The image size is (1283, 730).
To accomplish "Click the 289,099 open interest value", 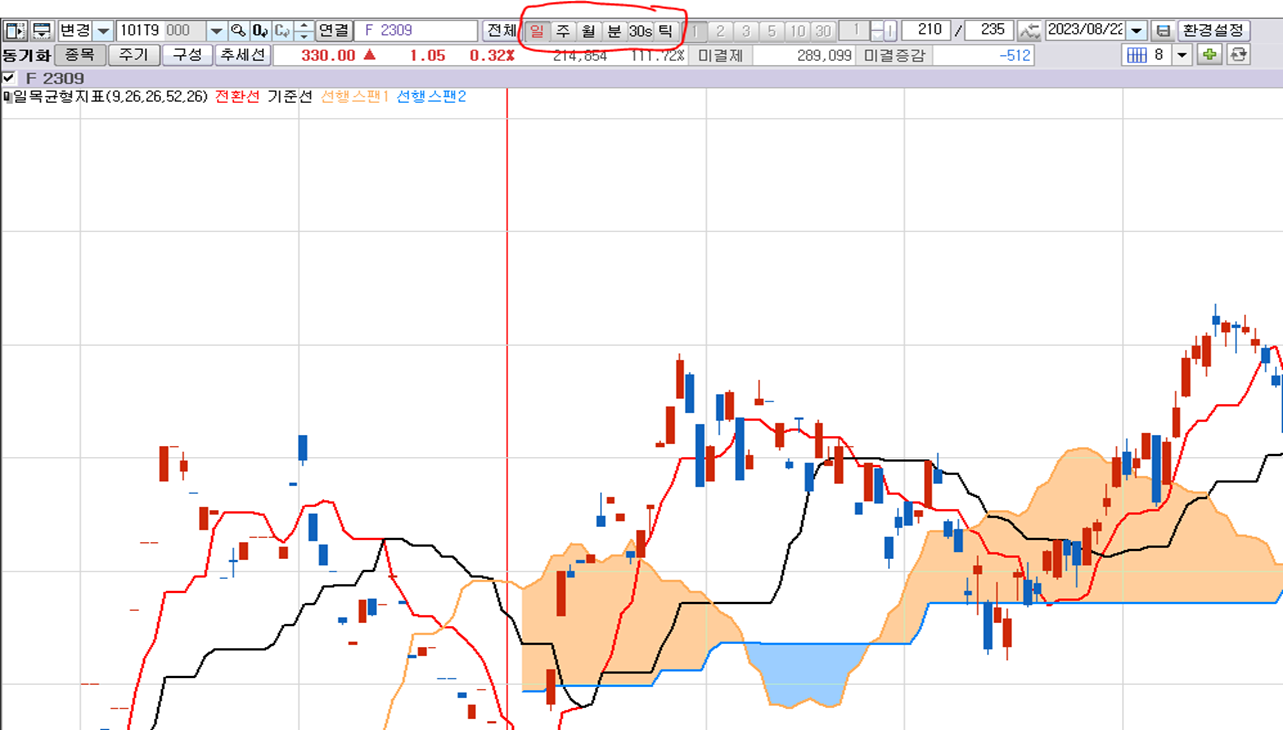I will click(x=824, y=56).
